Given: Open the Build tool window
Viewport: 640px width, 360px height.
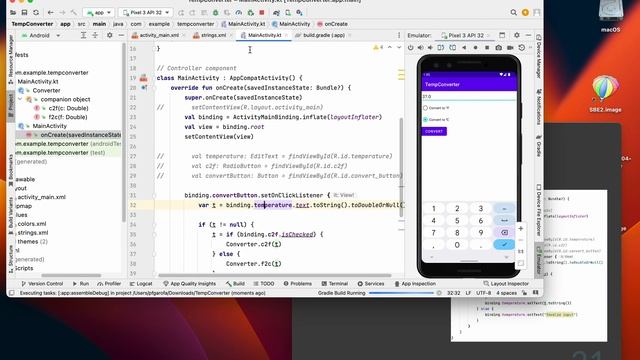Looking at the screenshot, I should click(x=235, y=283).
